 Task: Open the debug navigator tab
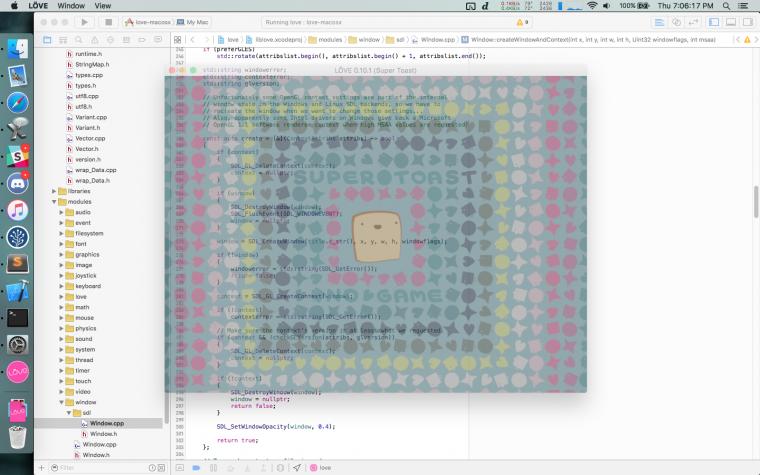click(x=126, y=40)
